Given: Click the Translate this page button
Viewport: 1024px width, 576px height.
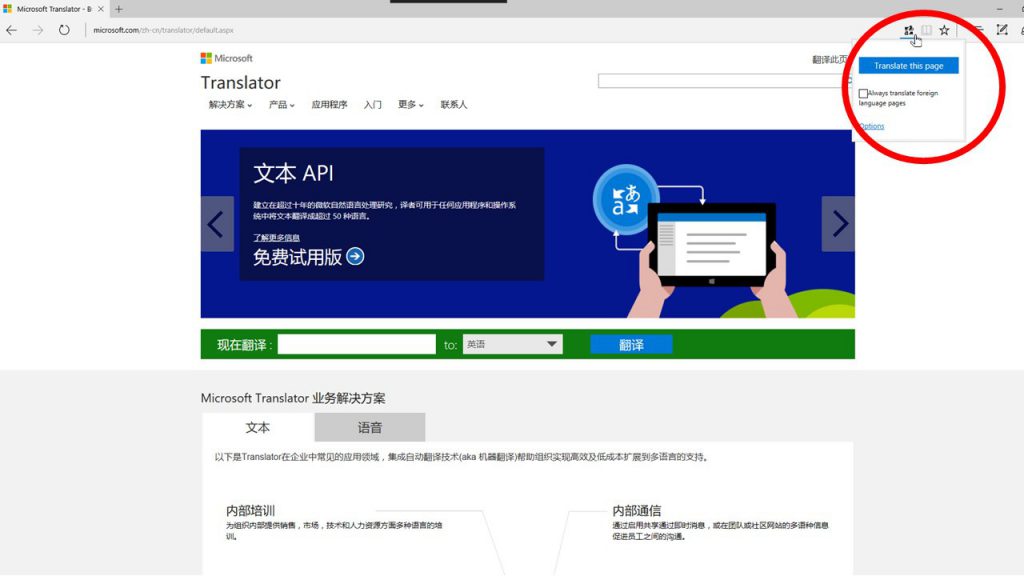Looking at the screenshot, I should (x=909, y=66).
